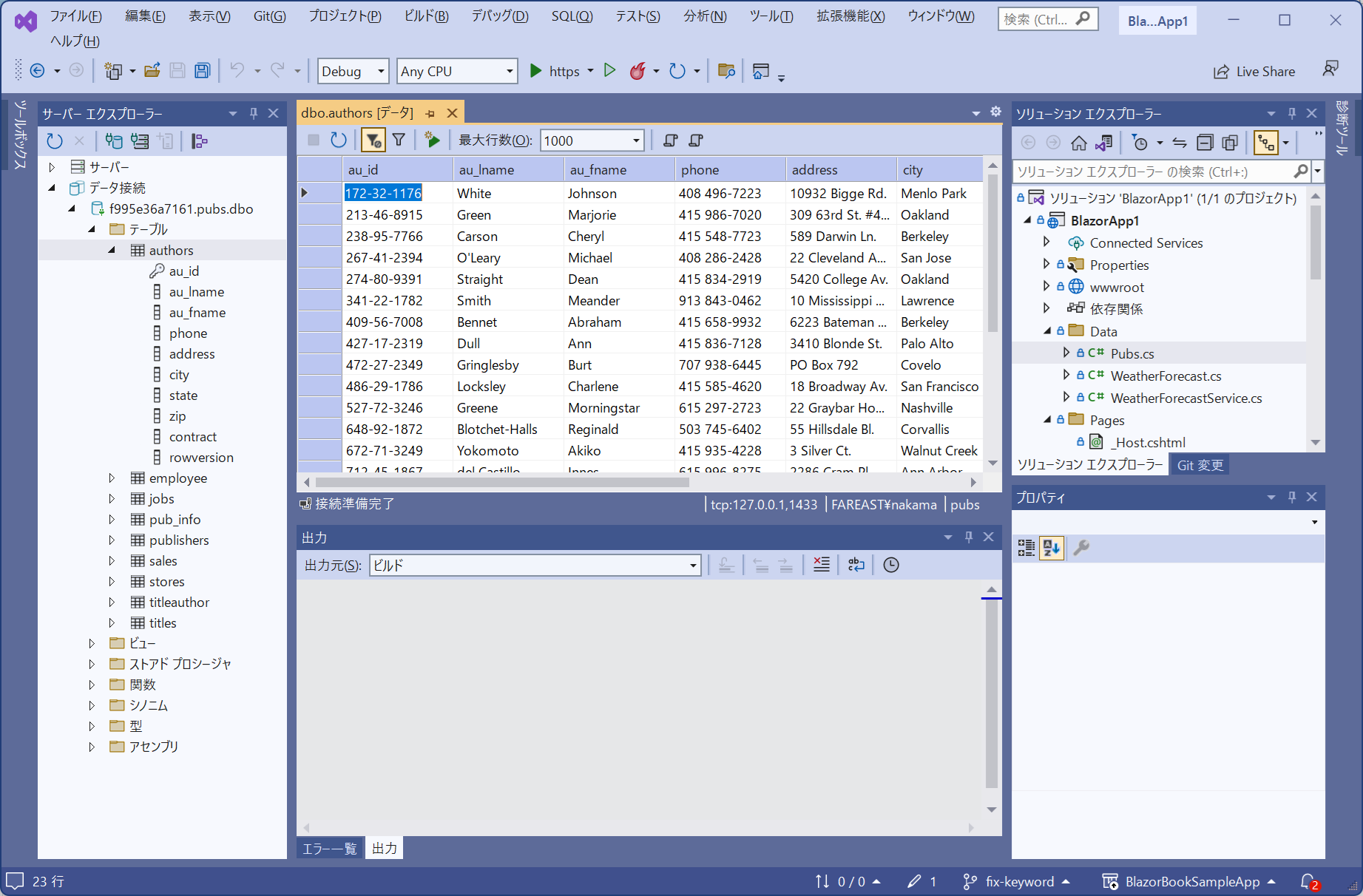Toggle the Categorized view in Properties panel
This screenshot has height=896, width=1363.
[1027, 548]
